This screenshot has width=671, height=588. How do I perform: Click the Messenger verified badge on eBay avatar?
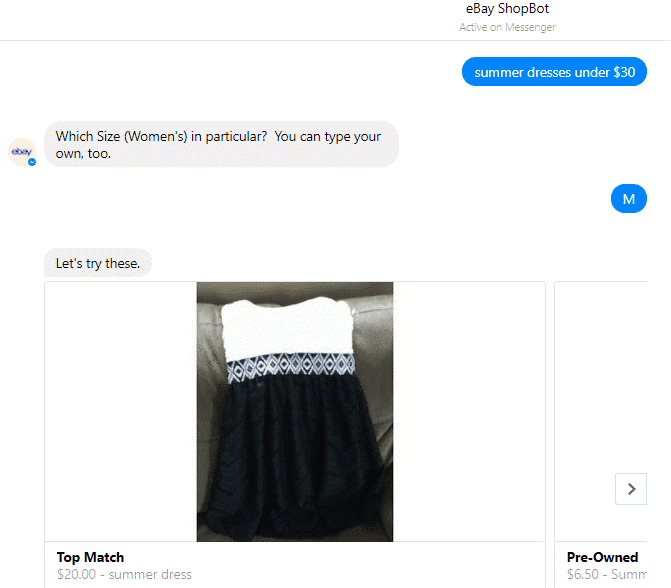point(32,162)
